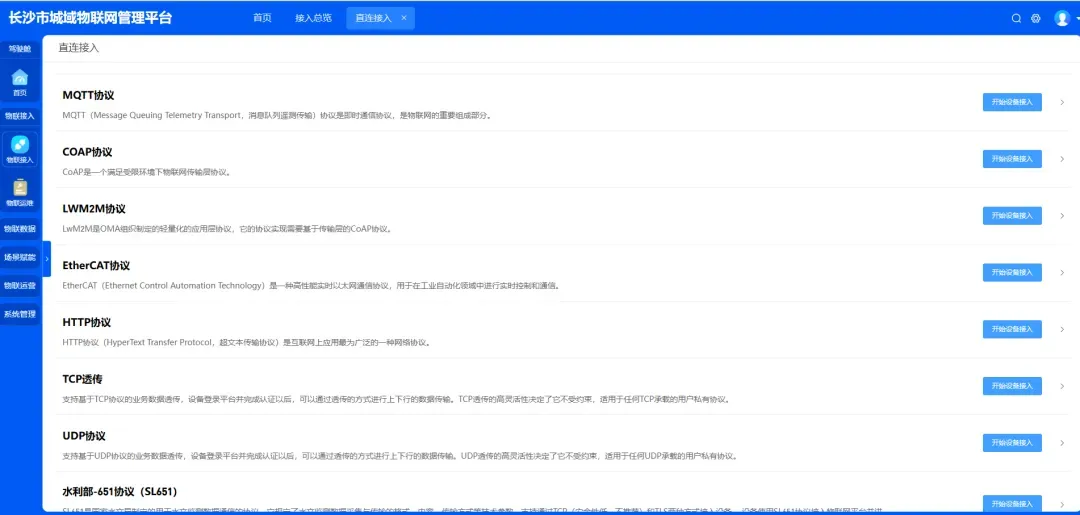
Task: Open the 场景赋能 sidebar menu
Action: 20,257
